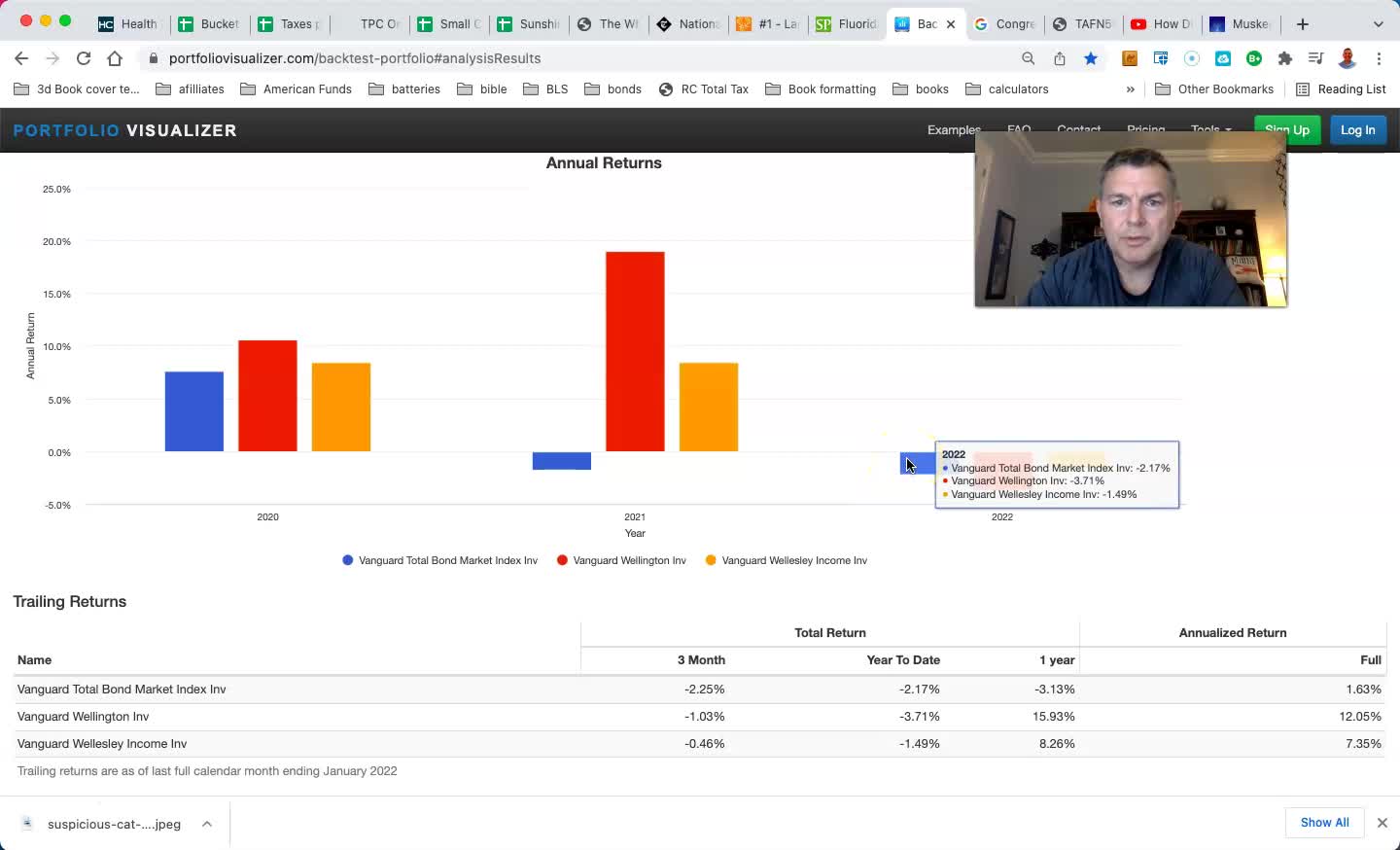Close the active Backtest tab
1400x850 pixels.
[951, 24]
